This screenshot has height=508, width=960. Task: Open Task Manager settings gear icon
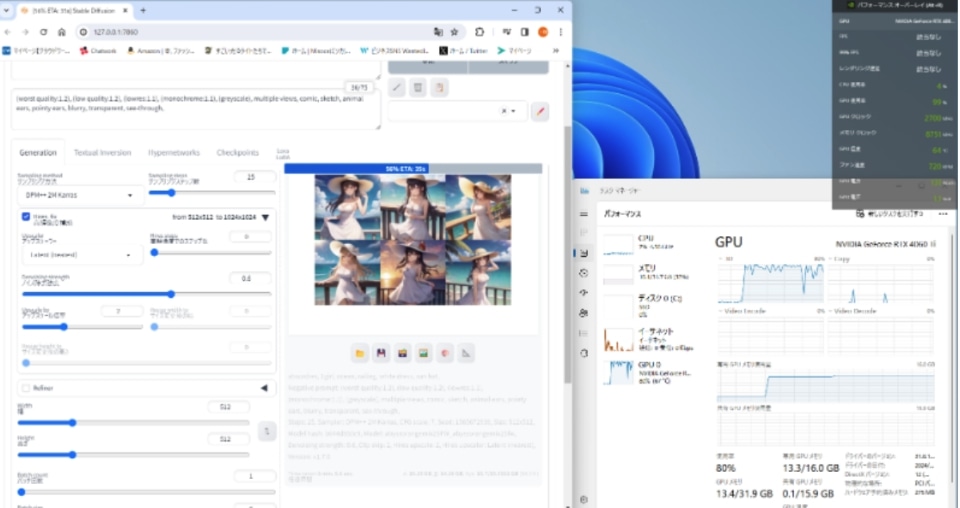tap(583, 499)
